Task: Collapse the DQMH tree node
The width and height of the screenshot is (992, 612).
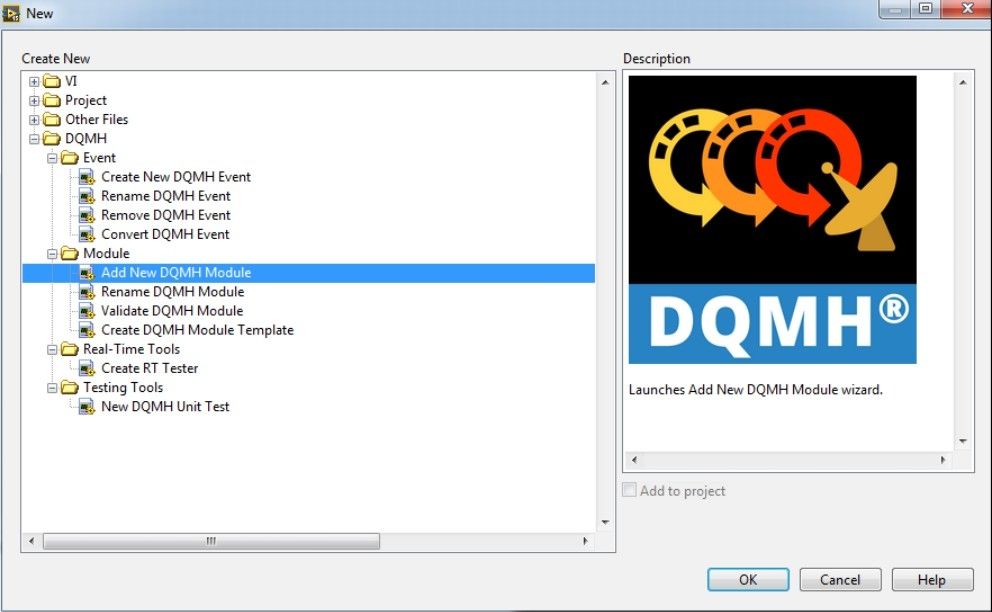Action: point(34,139)
